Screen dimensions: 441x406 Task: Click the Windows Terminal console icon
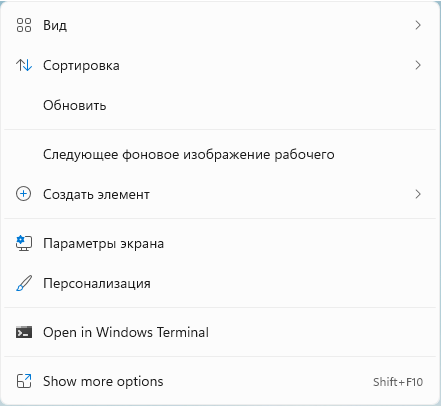tap(24, 332)
